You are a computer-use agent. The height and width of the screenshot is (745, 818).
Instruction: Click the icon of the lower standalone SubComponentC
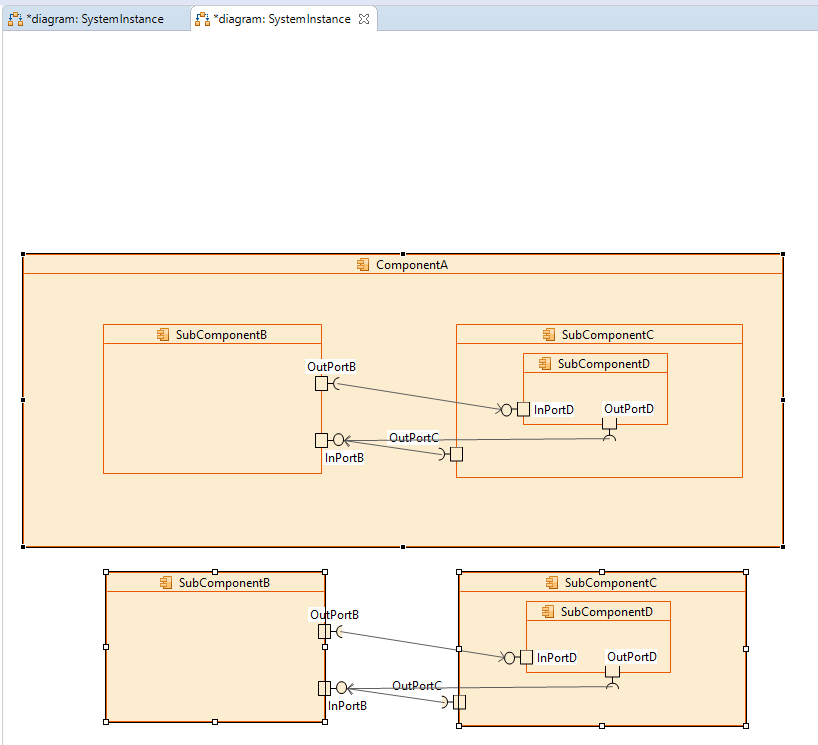click(x=552, y=583)
